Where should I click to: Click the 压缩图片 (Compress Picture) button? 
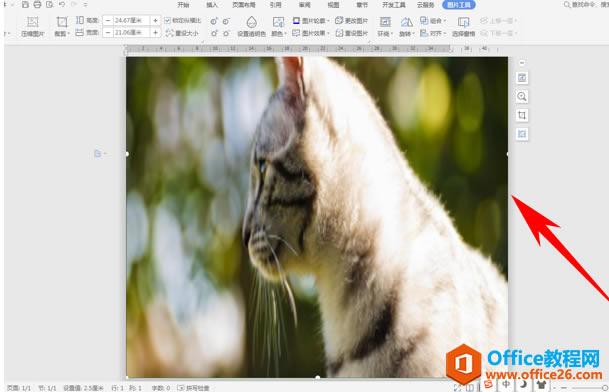[x=33, y=26]
